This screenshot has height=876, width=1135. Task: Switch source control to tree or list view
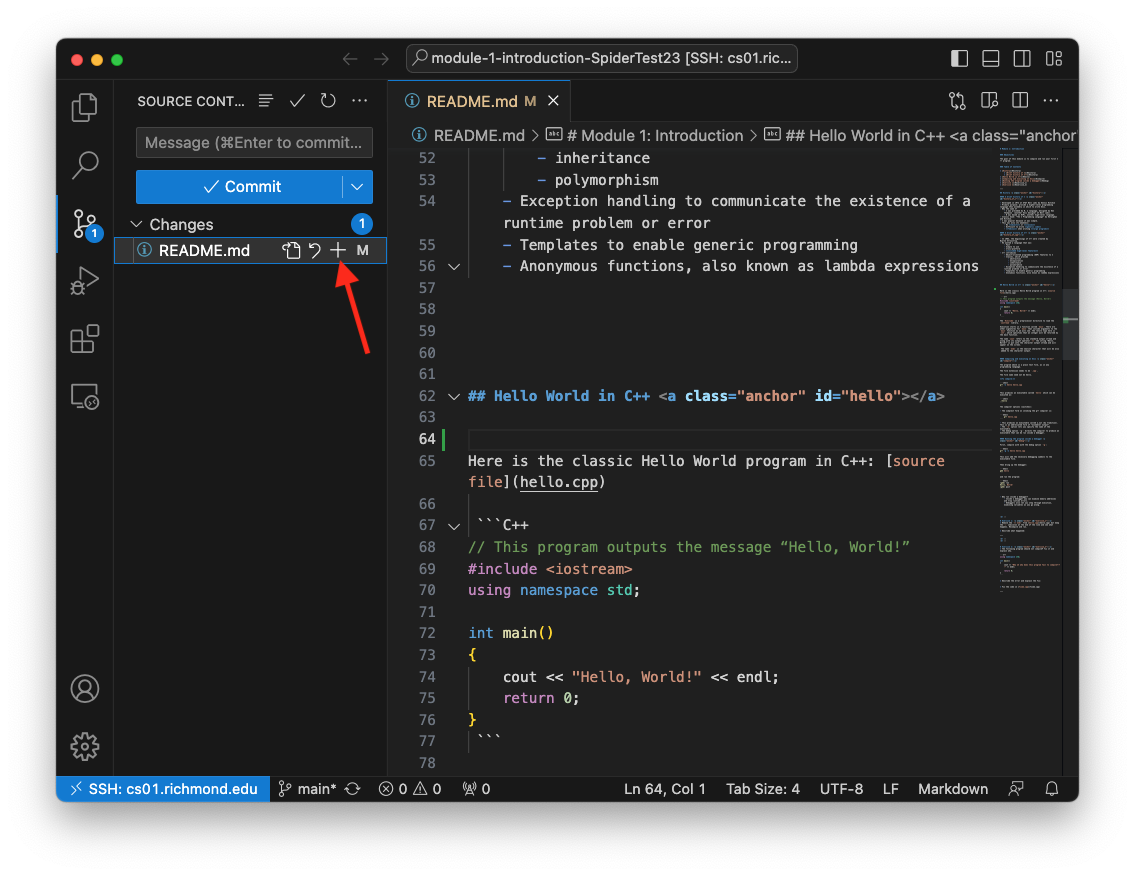coord(266,101)
